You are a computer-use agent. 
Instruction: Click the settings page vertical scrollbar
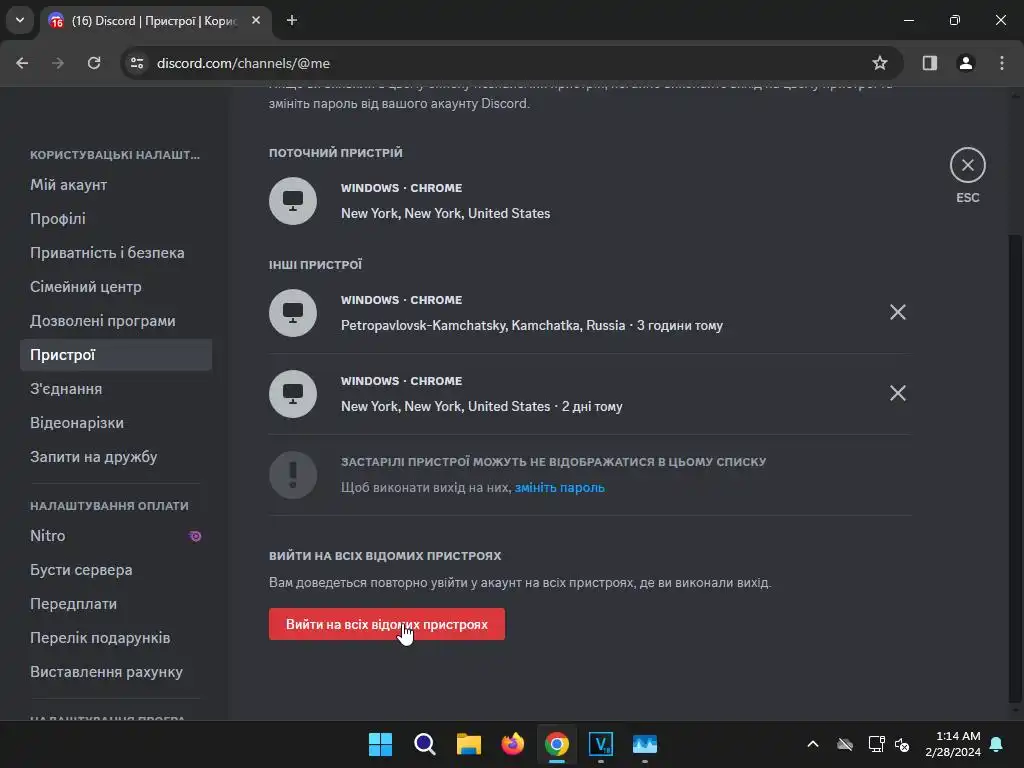point(1014,467)
